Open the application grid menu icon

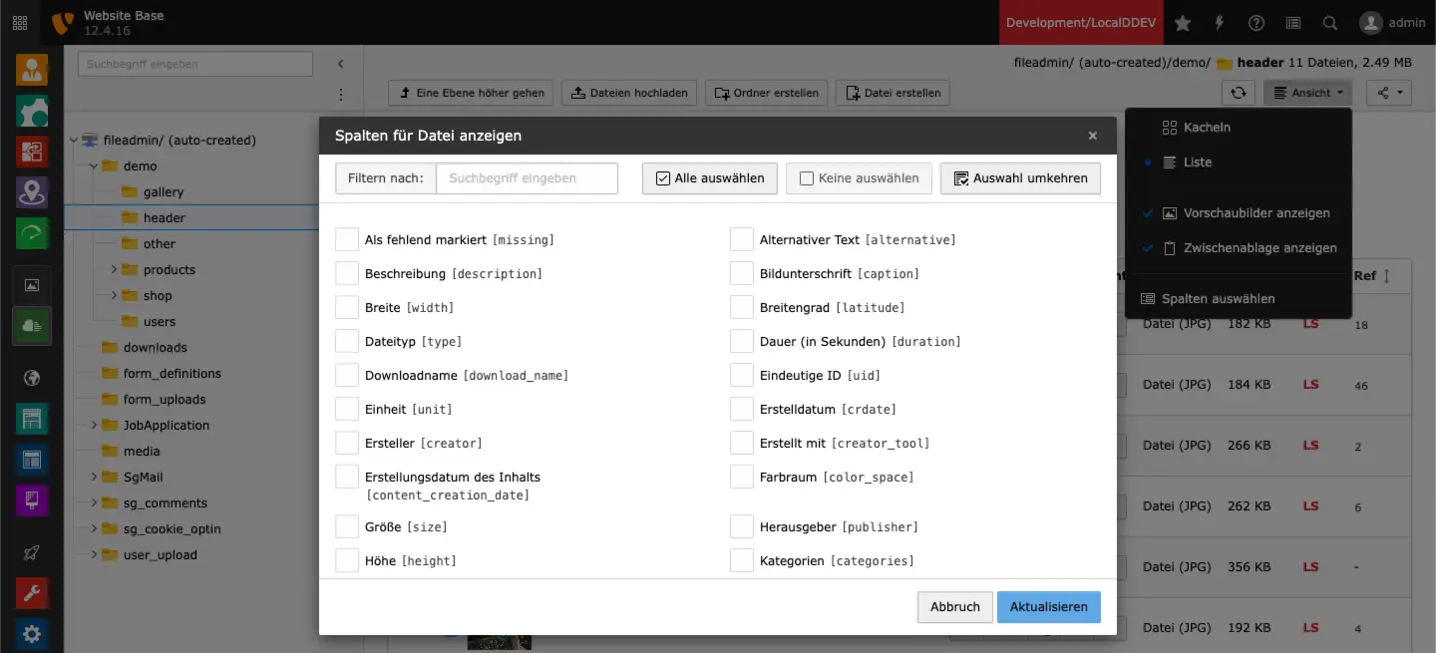20,22
